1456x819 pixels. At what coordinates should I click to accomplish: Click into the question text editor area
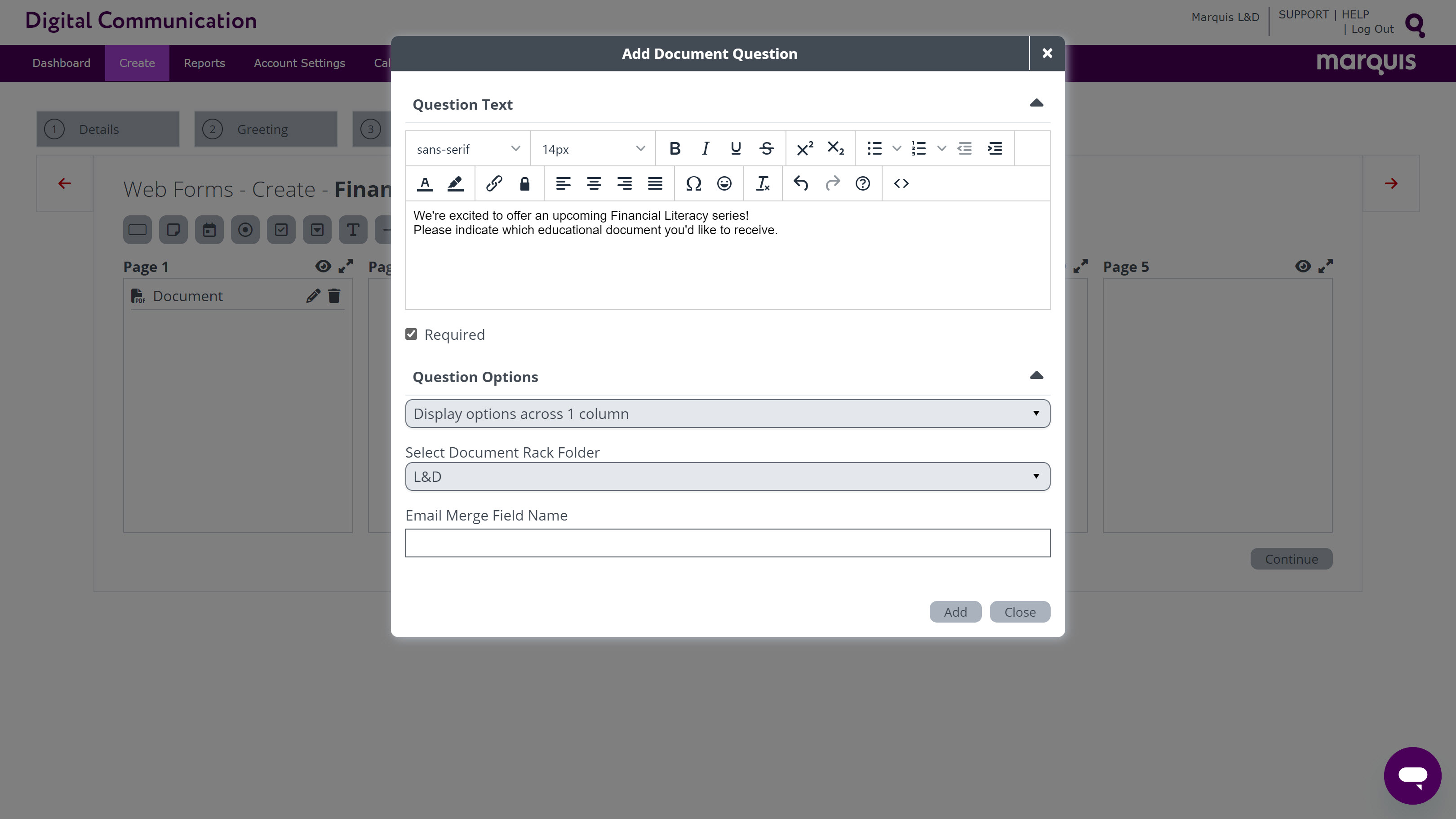[728, 255]
